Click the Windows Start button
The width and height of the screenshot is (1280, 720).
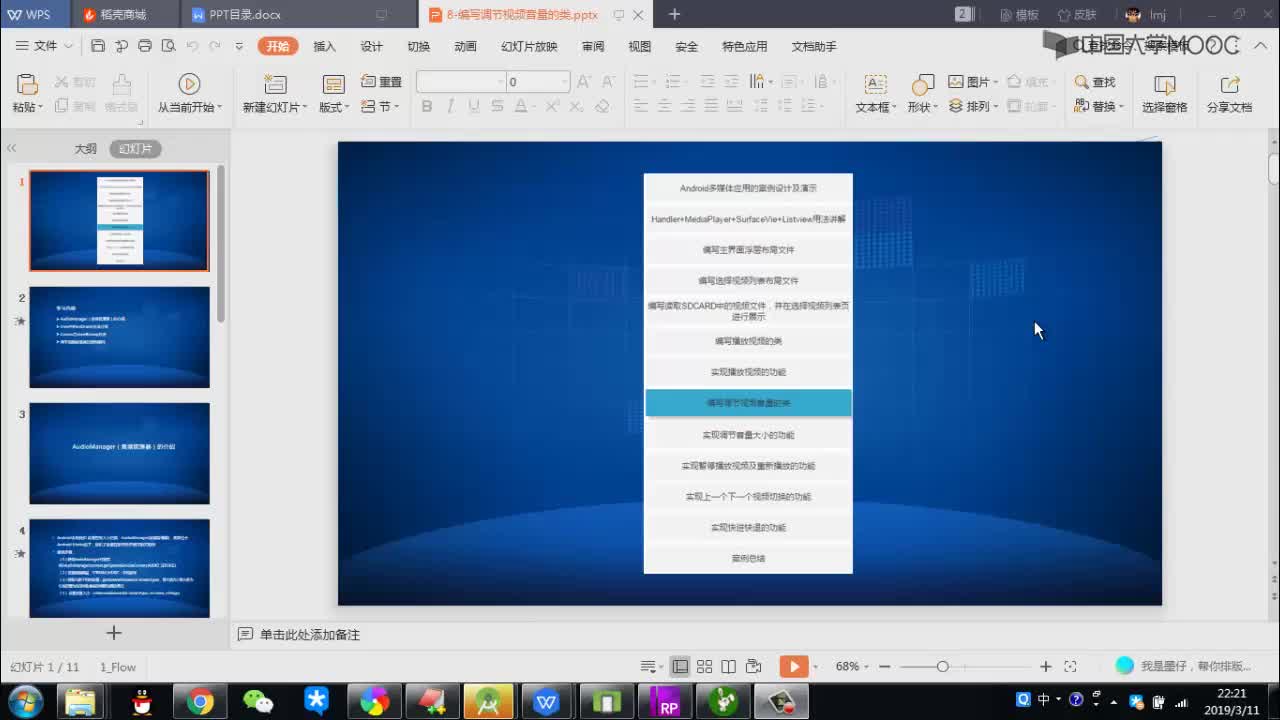25,701
